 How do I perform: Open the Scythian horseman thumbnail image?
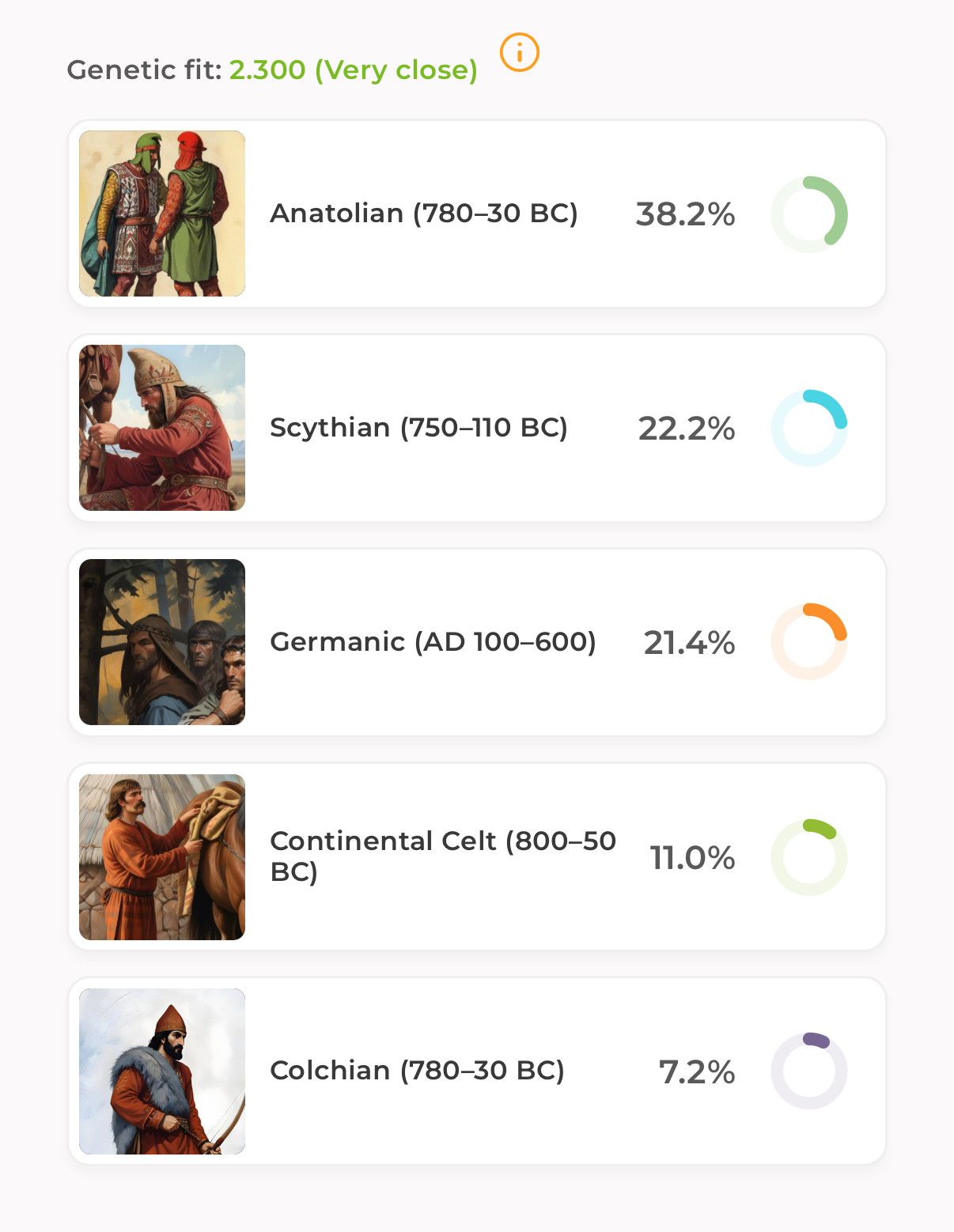pyautogui.click(x=162, y=428)
